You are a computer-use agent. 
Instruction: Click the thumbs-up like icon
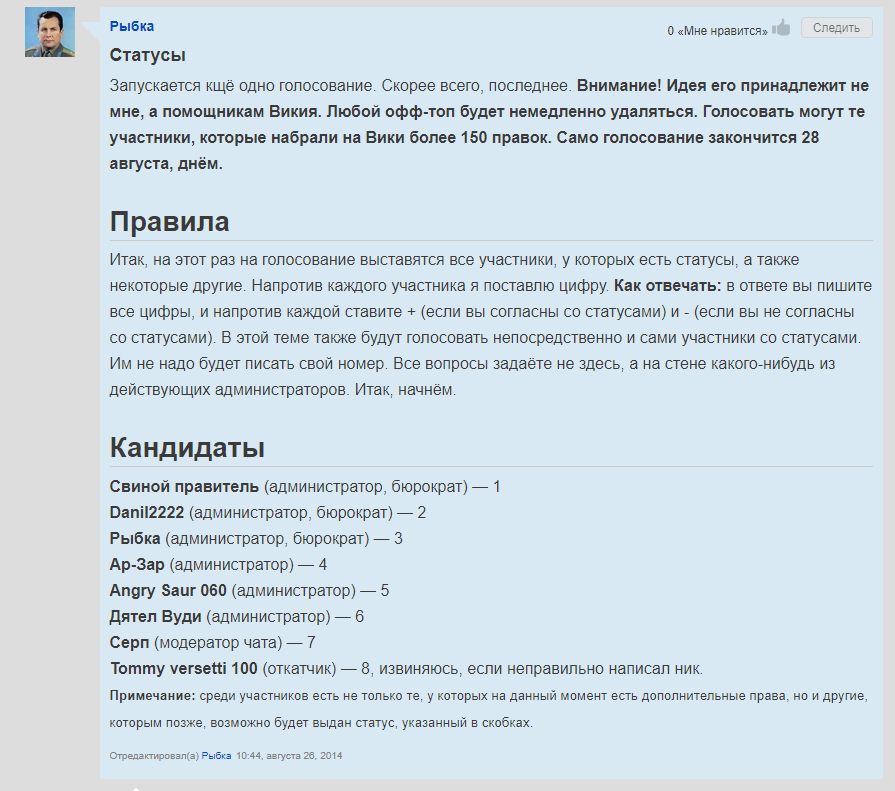pyautogui.click(x=781, y=28)
